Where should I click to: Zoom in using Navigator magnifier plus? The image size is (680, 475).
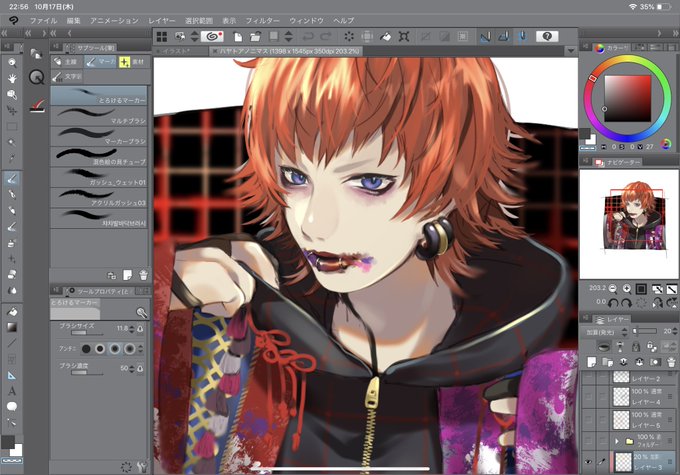pos(627,288)
